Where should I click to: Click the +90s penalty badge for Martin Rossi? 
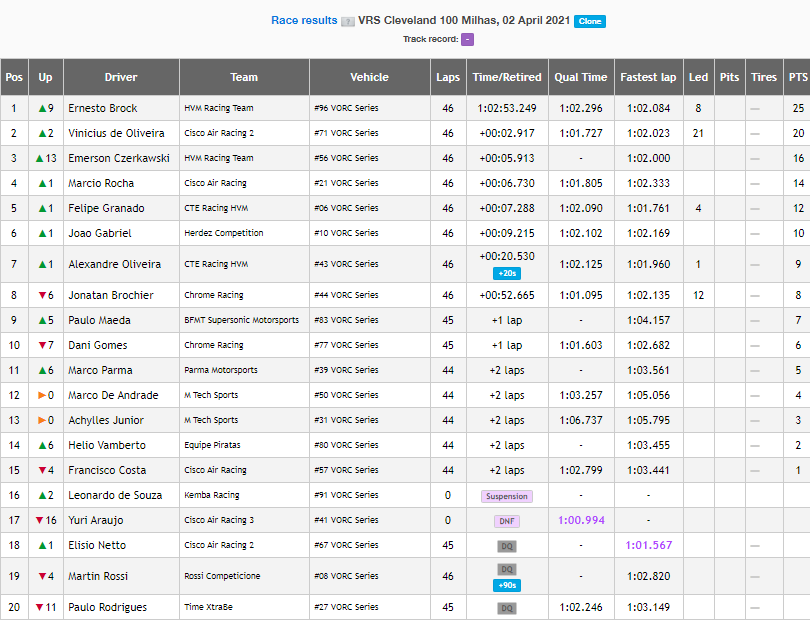(x=507, y=585)
